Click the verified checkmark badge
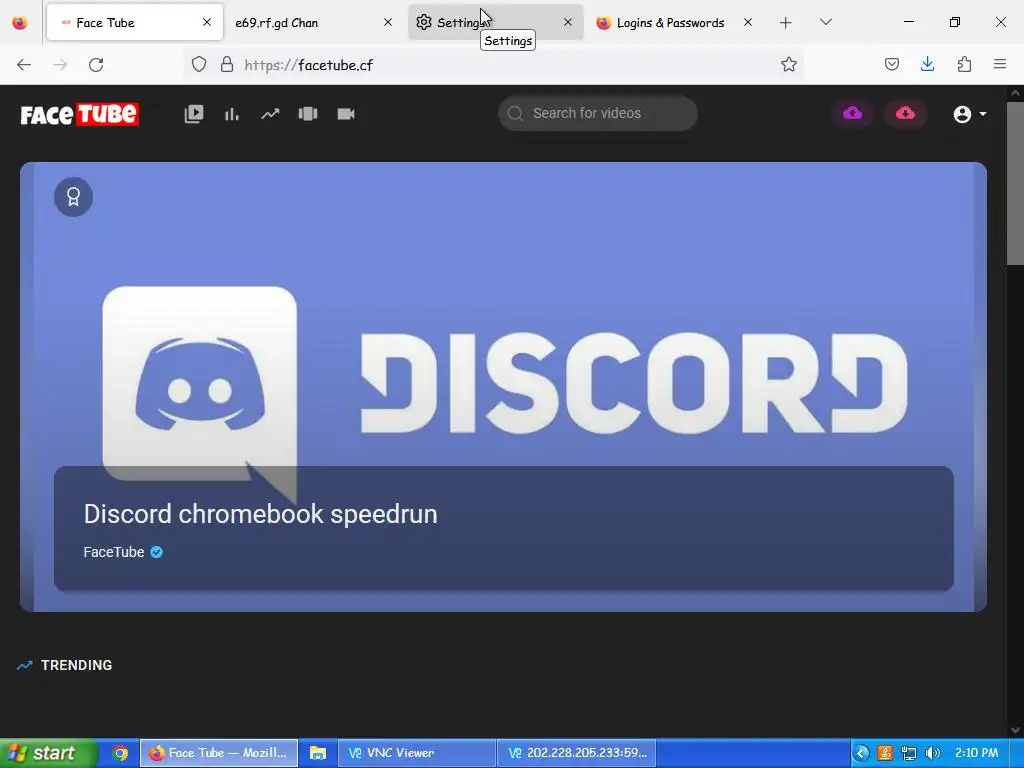Screen dimensions: 1024x768 click(156, 552)
